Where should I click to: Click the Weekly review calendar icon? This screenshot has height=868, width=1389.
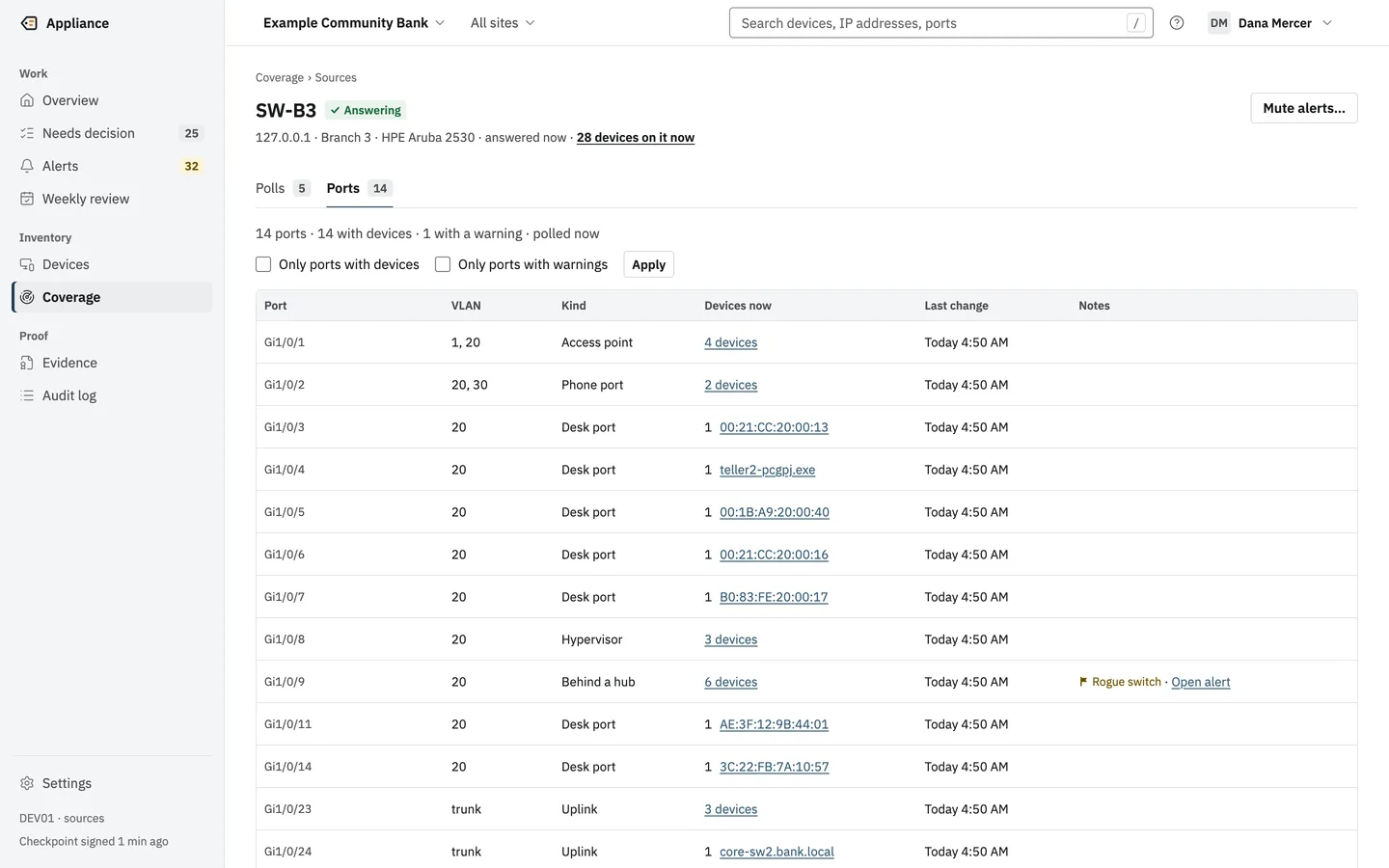click(27, 199)
